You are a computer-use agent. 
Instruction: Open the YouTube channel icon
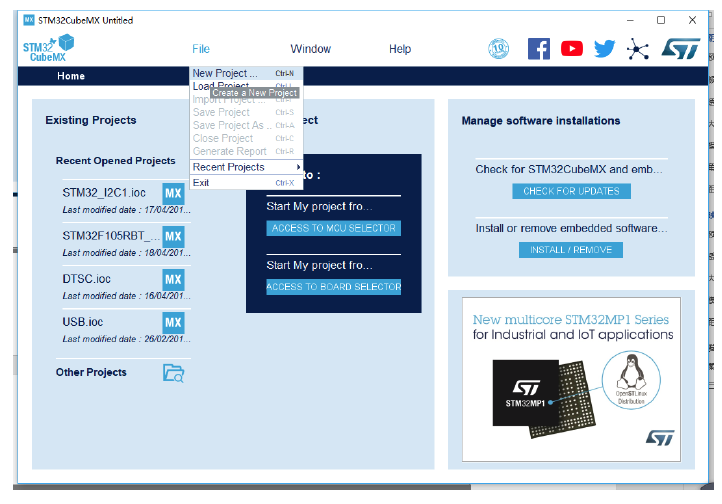tap(571, 48)
